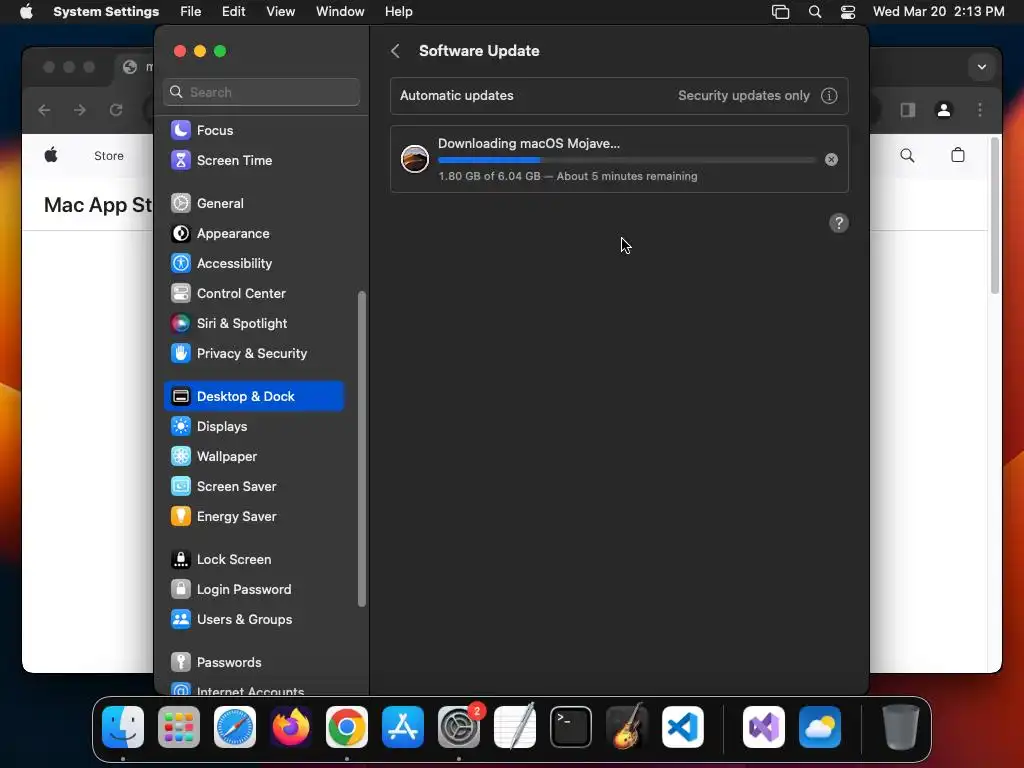Open Wallpaper settings
1024x768 pixels.
pyautogui.click(x=253, y=456)
